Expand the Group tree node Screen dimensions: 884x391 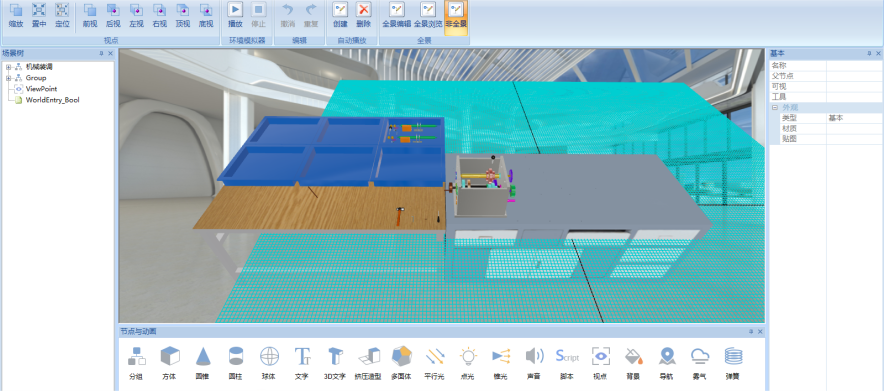[x=8, y=78]
